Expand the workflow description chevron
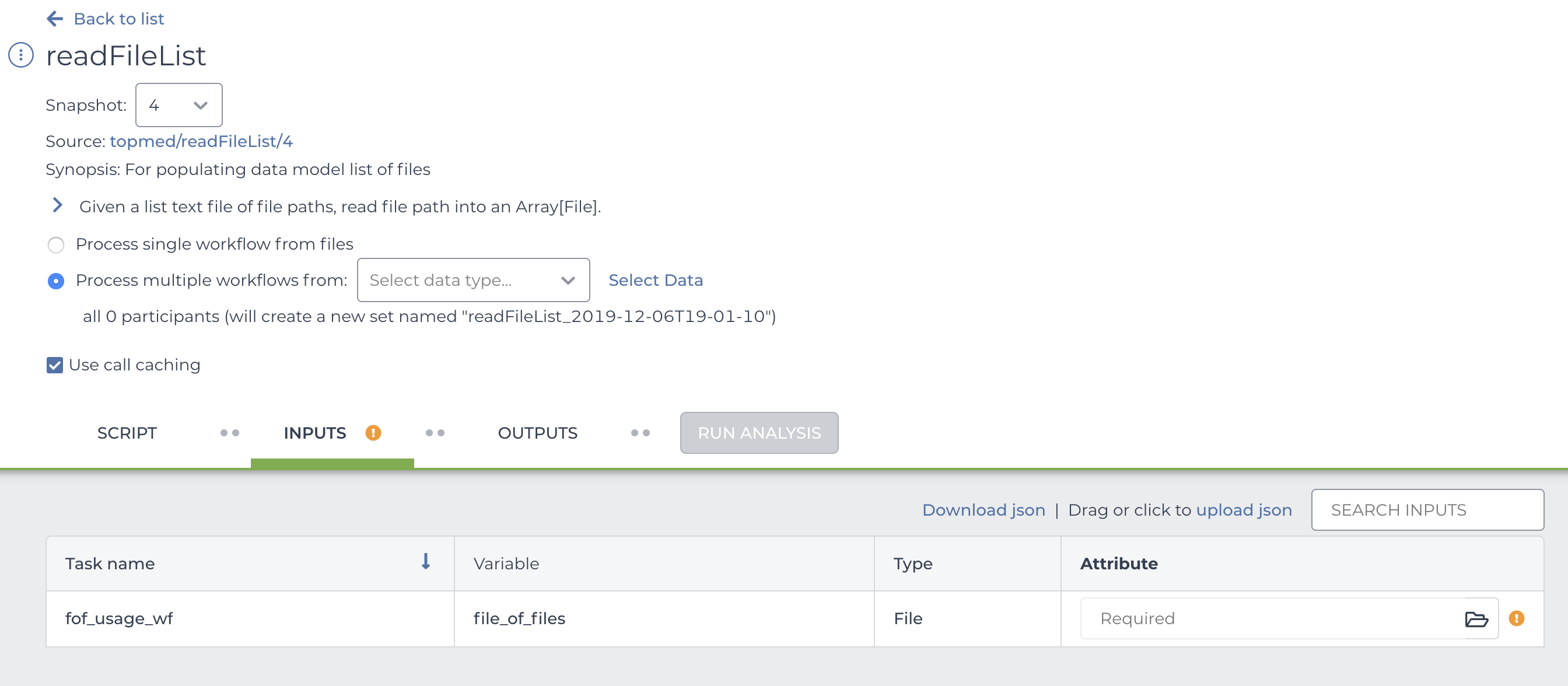 [57, 205]
